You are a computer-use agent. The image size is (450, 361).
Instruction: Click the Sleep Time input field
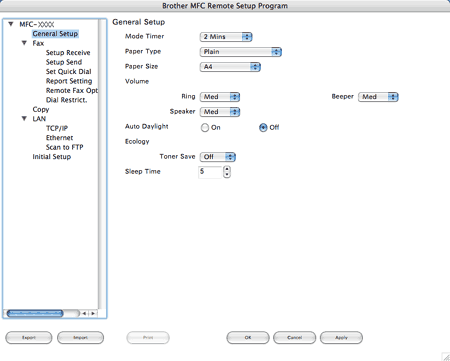tap(210, 172)
